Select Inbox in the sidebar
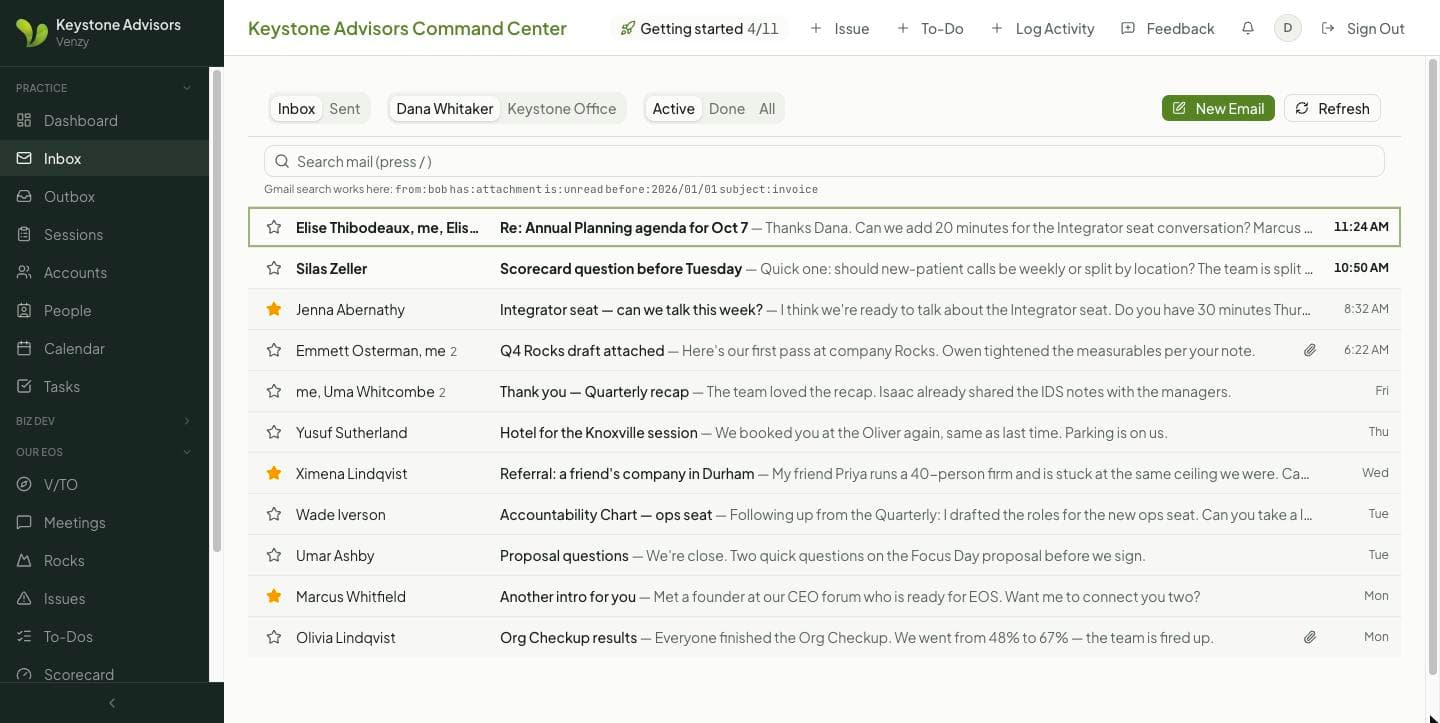The width and height of the screenshot is (1440, 723). [104, 158]
